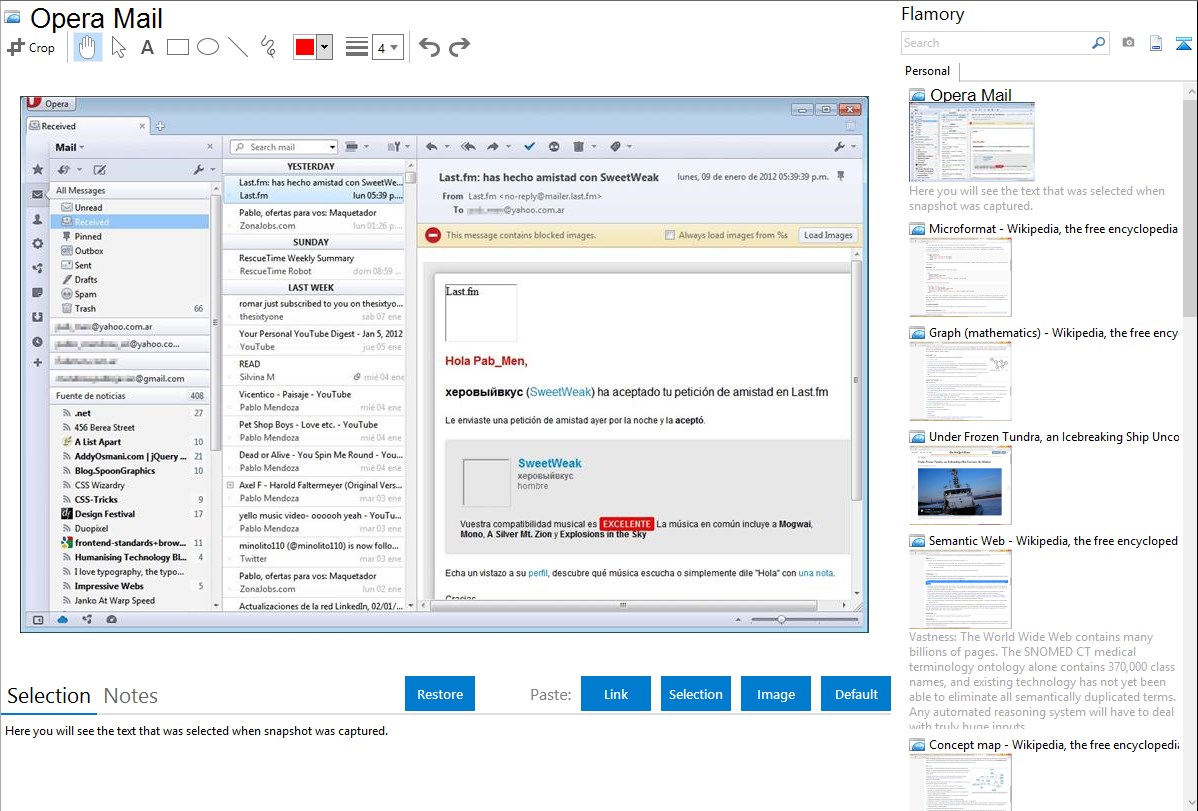Image resolution: width=1198 pixels, height=811 pixels.
Task: Switch to the Personal tab
Action: coord(928,71)
